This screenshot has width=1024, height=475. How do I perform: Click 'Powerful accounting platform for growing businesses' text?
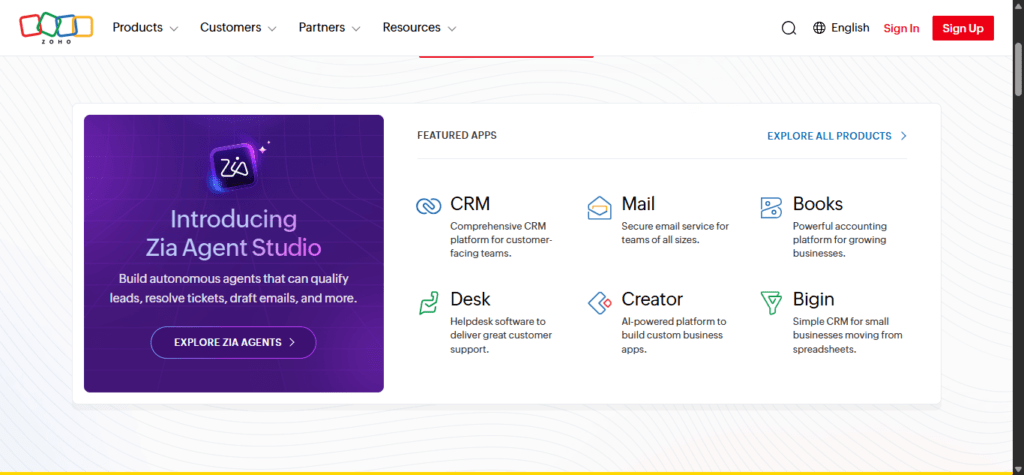click(x=839, y=240)
